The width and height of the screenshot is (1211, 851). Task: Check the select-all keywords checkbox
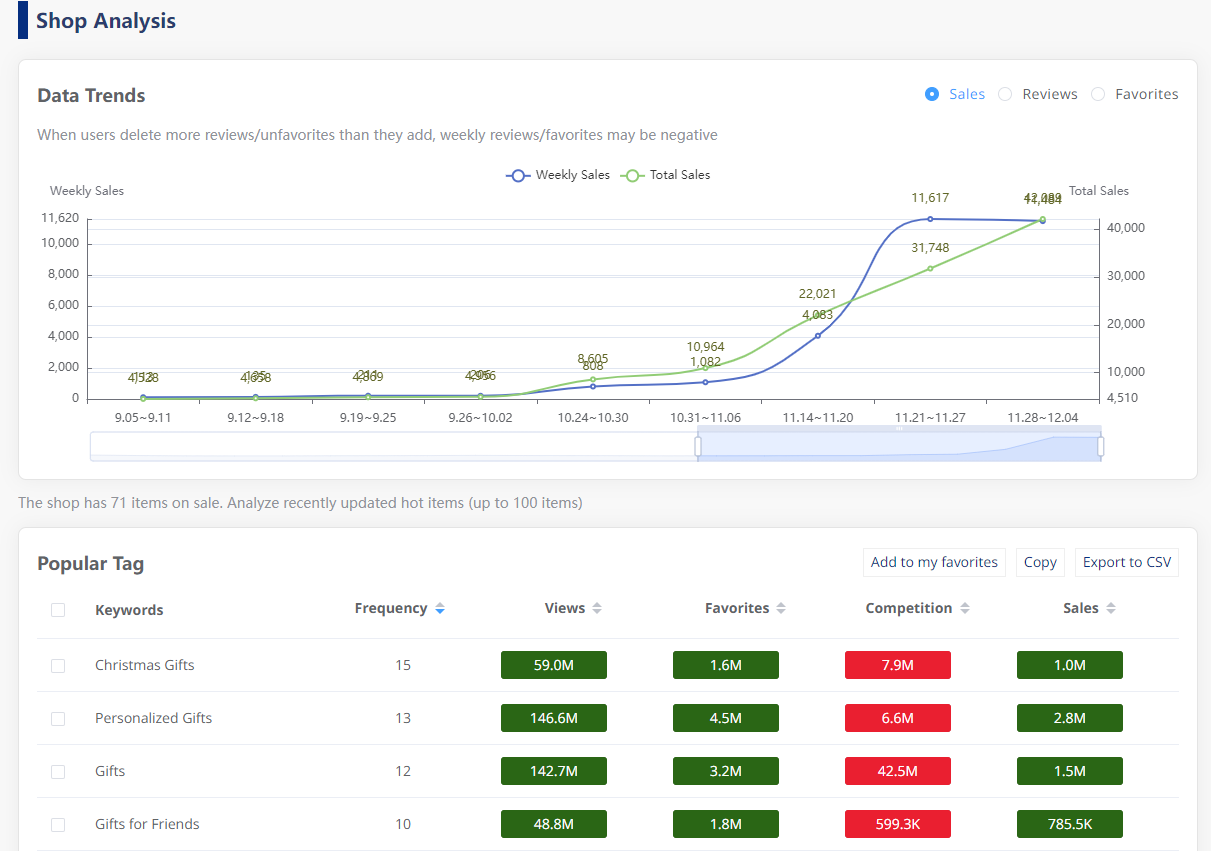[58, 610]
